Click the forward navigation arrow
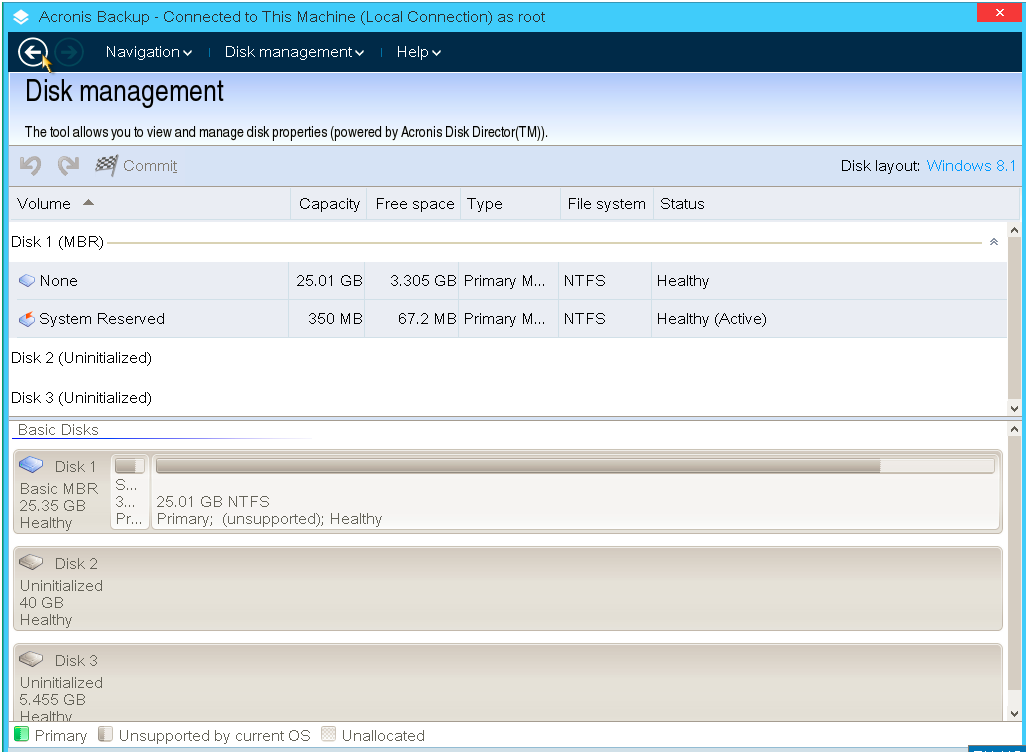Image resolution: width=1029 pixels, height=752 pixels. click(x=69, y=52)
